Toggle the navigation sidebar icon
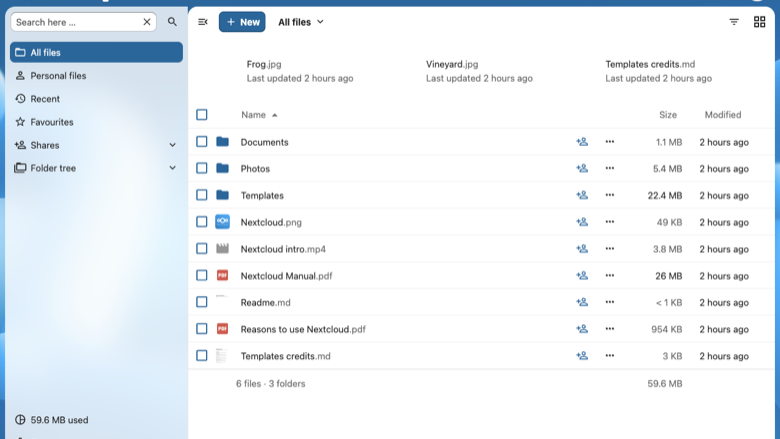This screenshot has height=439, width=780. pos(202,22)
